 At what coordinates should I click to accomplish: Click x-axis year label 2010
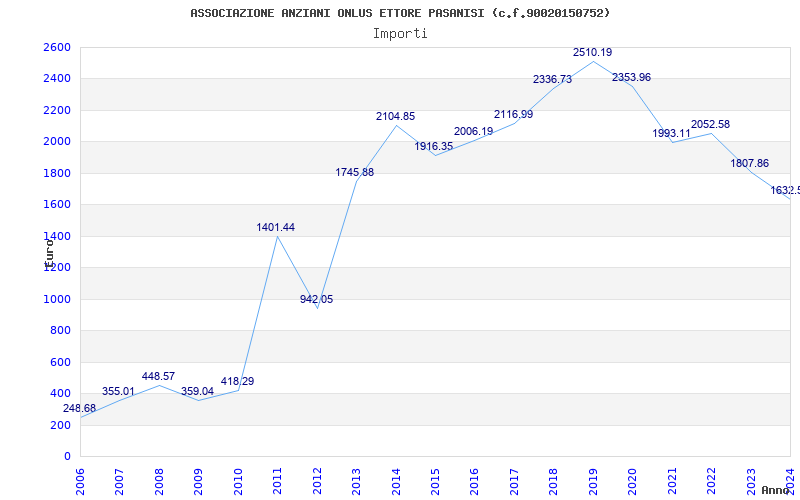[x=238, y=481]
